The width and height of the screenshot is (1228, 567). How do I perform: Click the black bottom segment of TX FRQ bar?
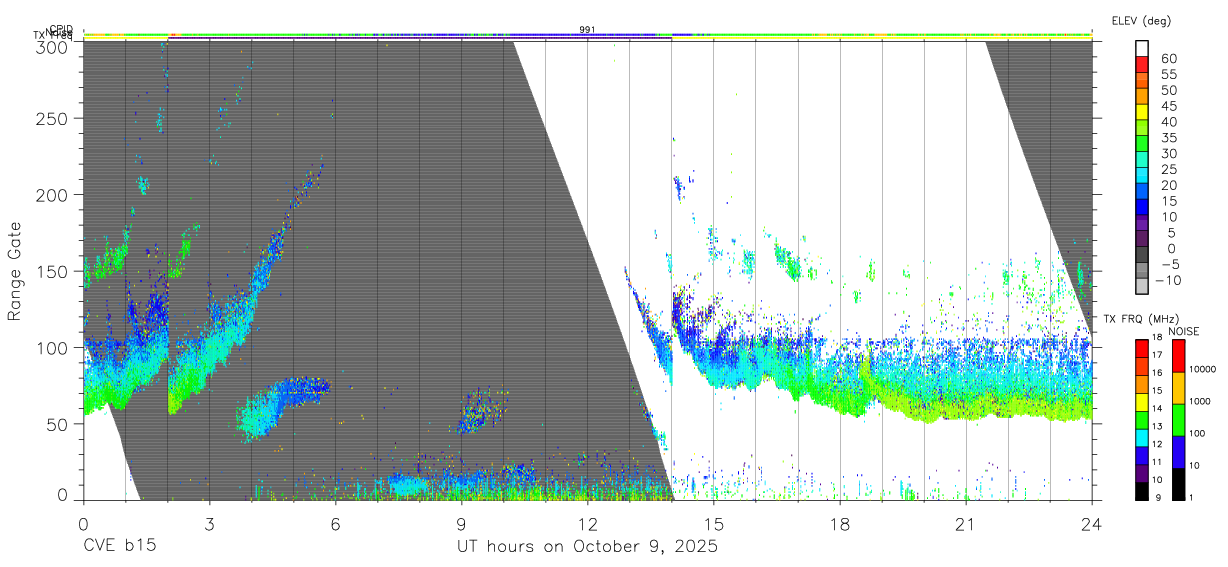(1142, 490)
